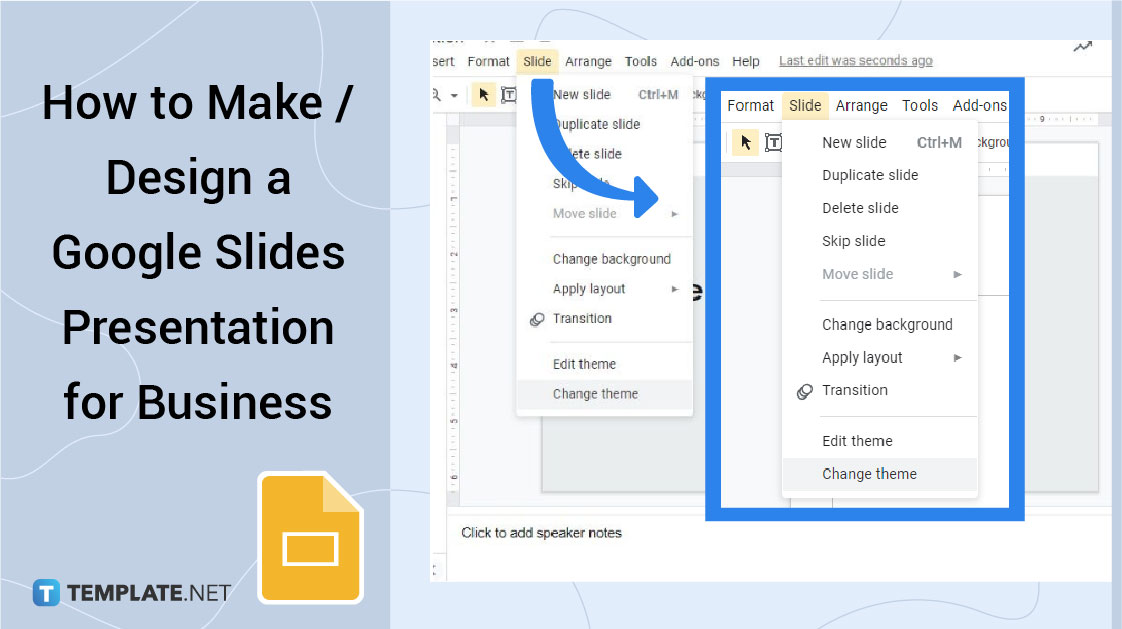The height and width of the screenshot is (629, 1122).
Task: Select the cursor tool in the smaller screenshot toolbar
Action: pos(484,94)
